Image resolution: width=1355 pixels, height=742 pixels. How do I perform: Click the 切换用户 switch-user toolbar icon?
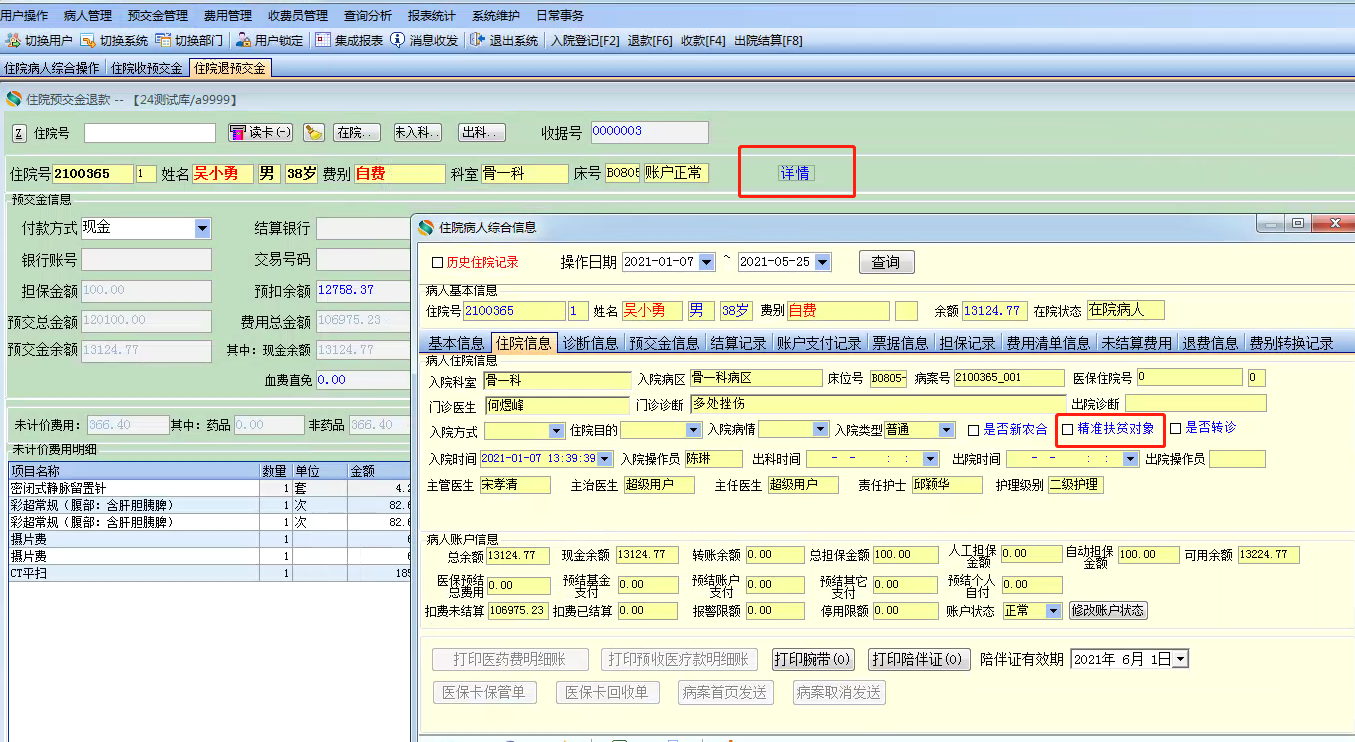(13, 41)
